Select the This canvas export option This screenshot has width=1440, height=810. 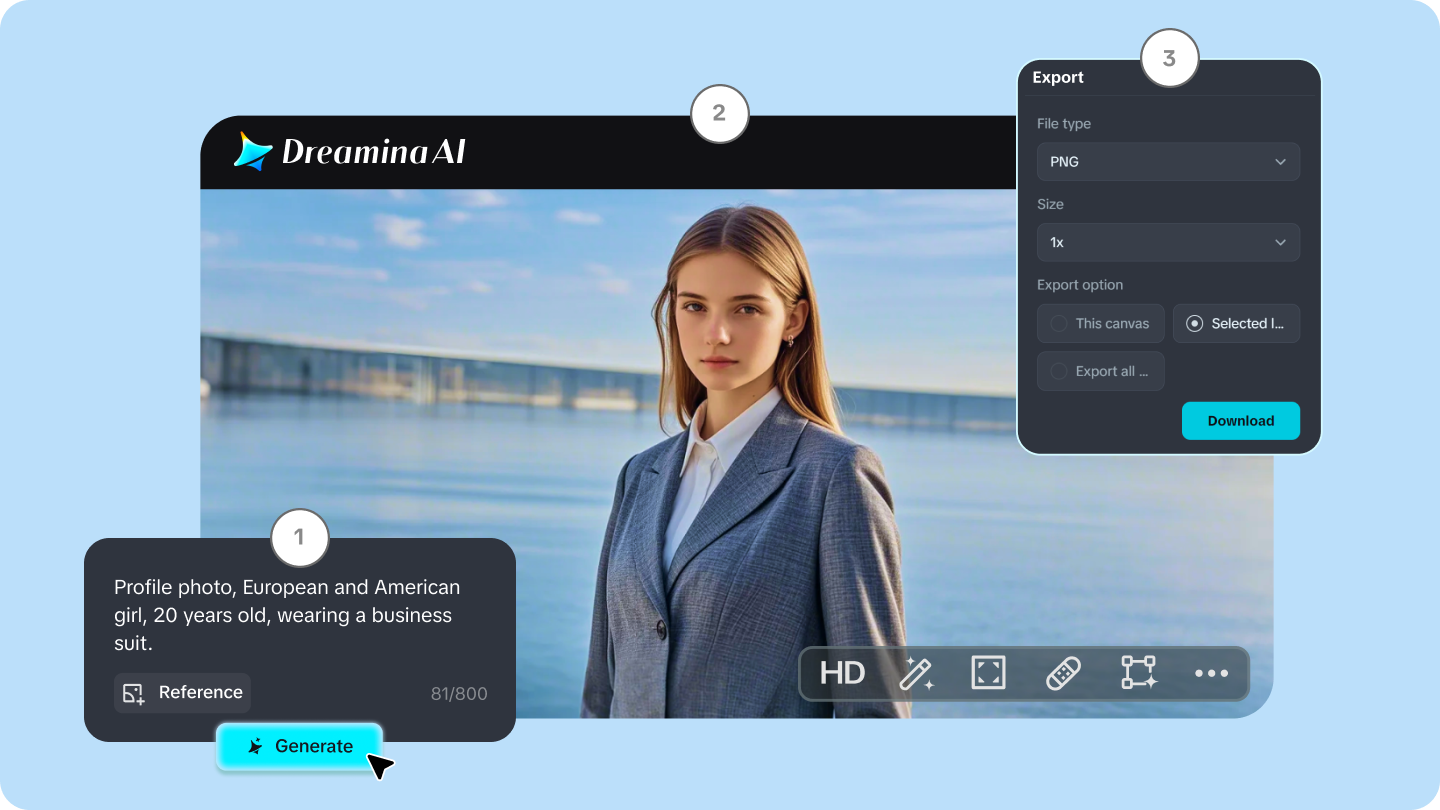(x=1100, y=323)
